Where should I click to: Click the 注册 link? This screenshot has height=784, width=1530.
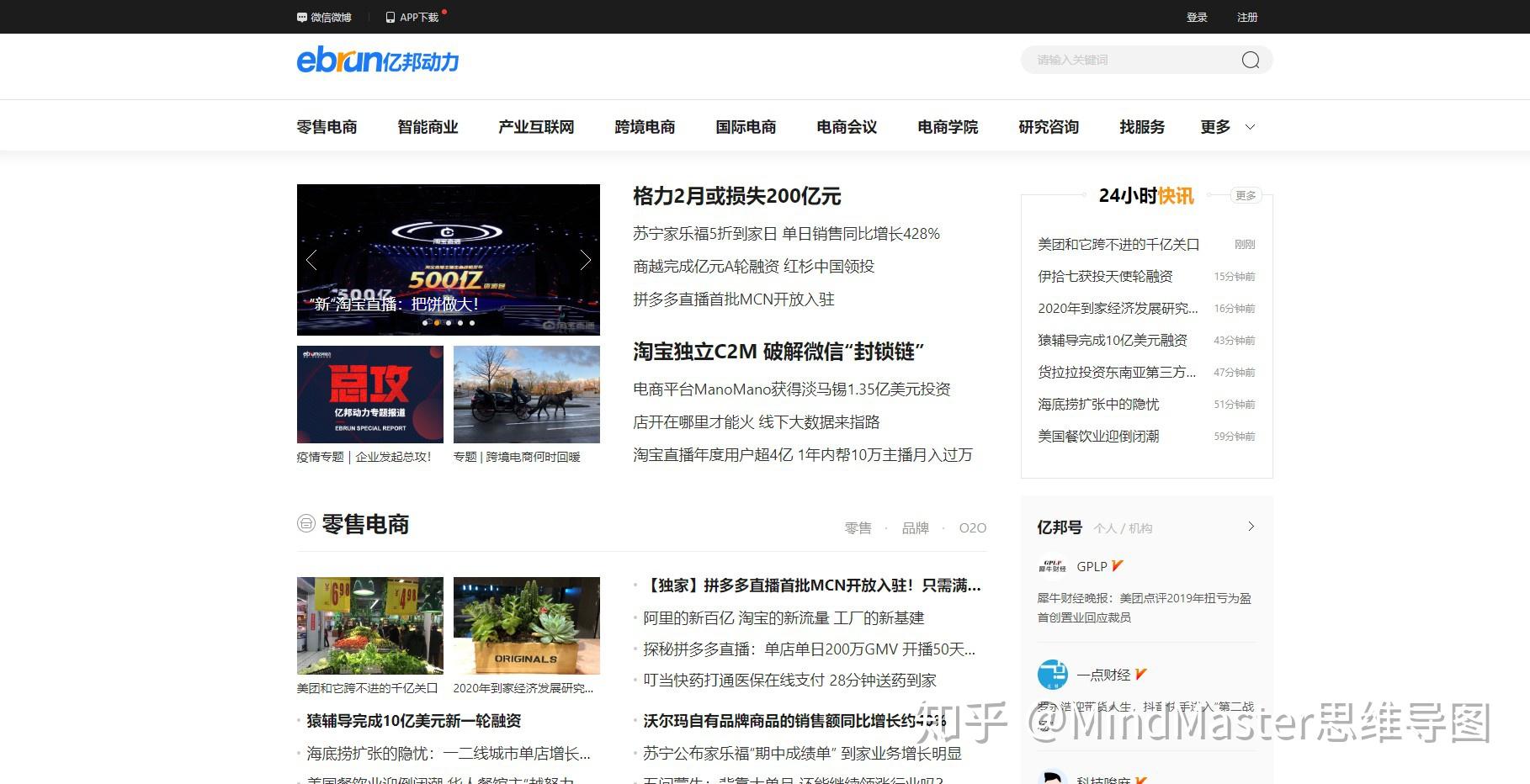coord(1247,17)
